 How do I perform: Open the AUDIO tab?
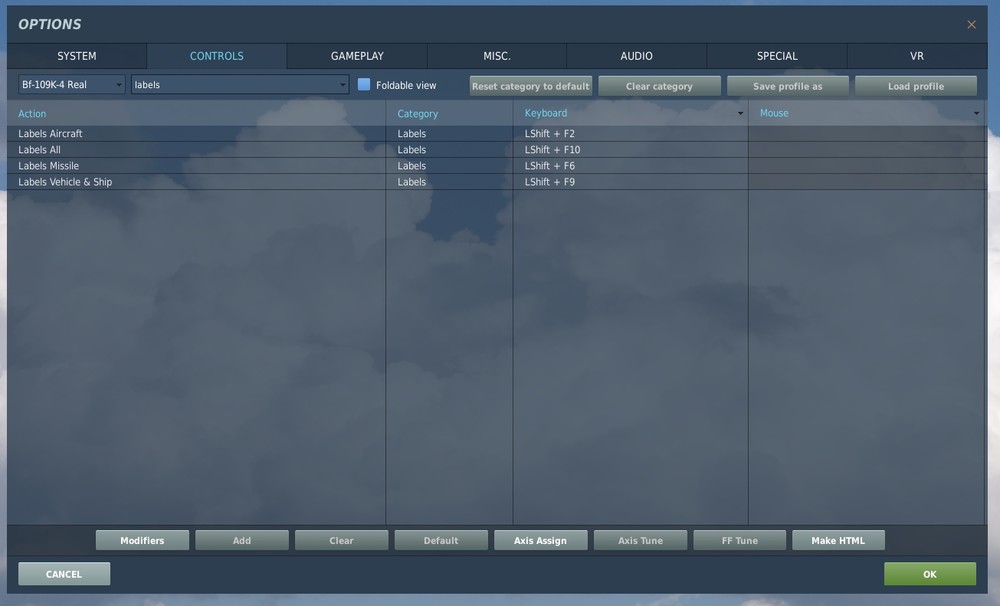[636, 56]
